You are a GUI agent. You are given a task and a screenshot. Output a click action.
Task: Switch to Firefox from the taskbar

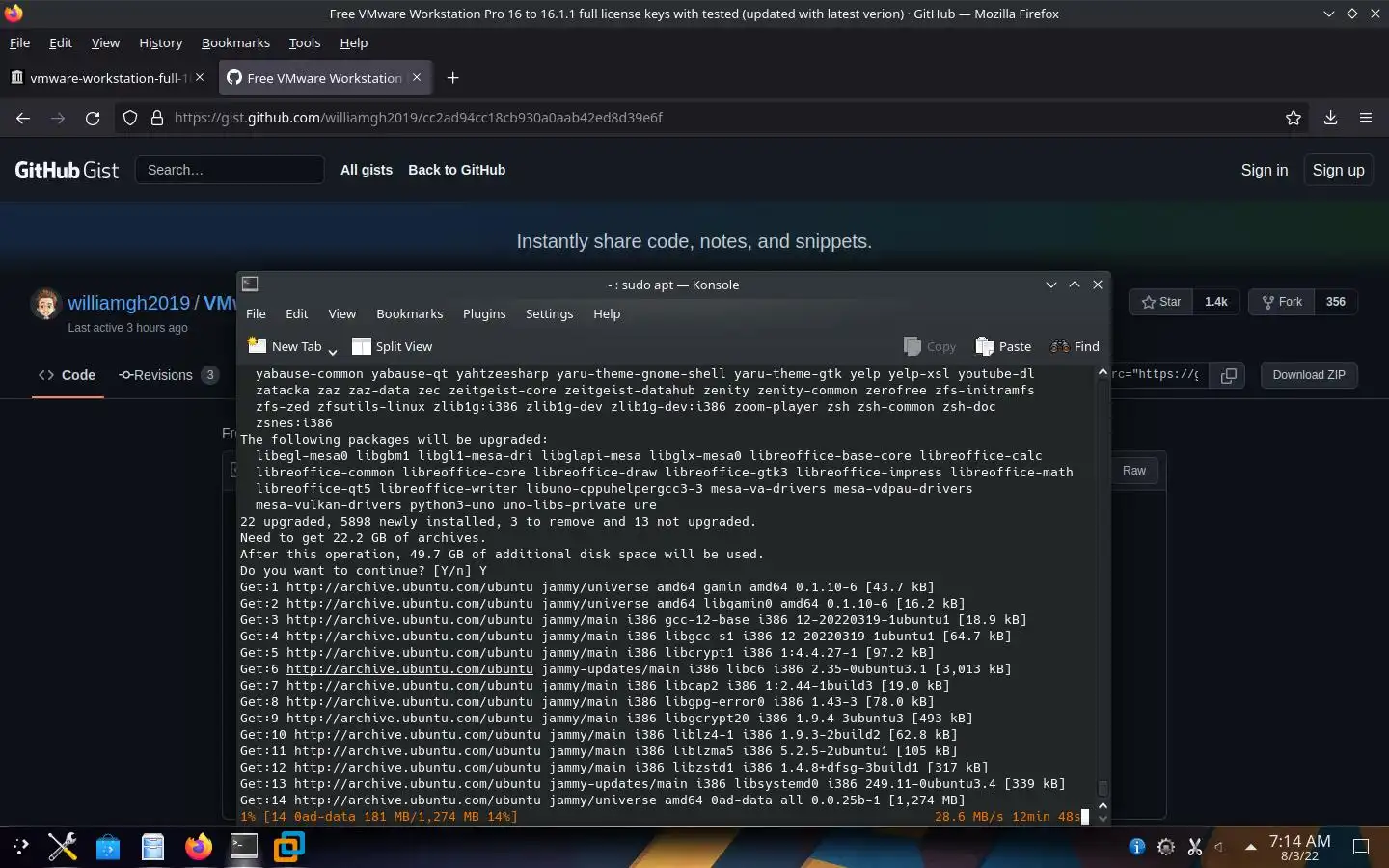click(x=198, y=847)
